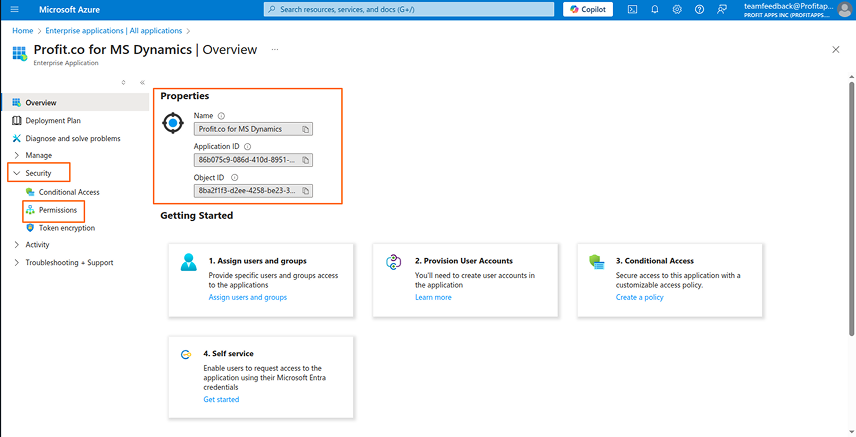Click the Diagnose and solve problems wrench icon
The height and width of the screenshot is (437, 856).
pos(16,138)
